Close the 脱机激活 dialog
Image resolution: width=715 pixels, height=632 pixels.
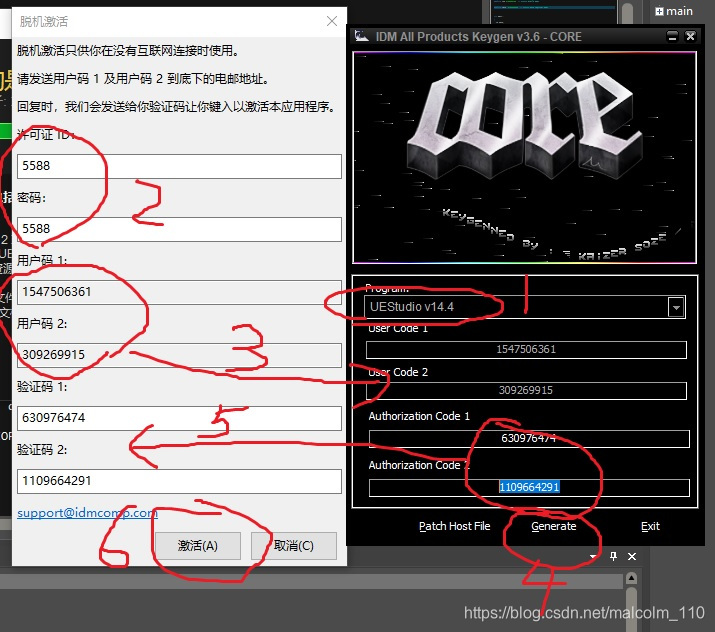tap(332, 21)
